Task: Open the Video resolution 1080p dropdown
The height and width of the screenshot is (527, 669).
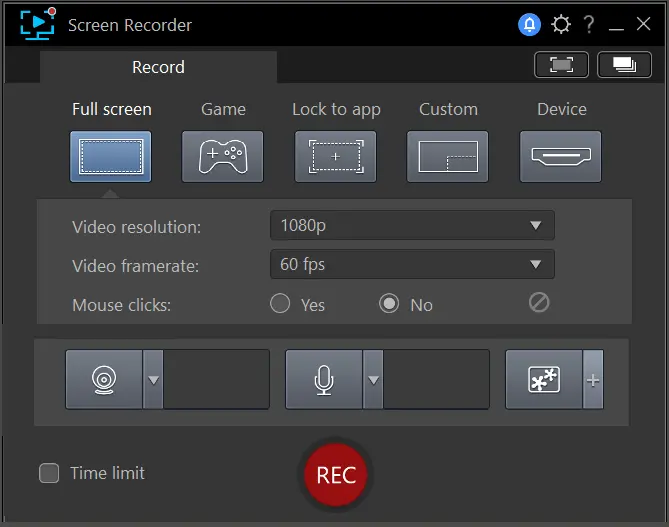Action: click(412, 225)
